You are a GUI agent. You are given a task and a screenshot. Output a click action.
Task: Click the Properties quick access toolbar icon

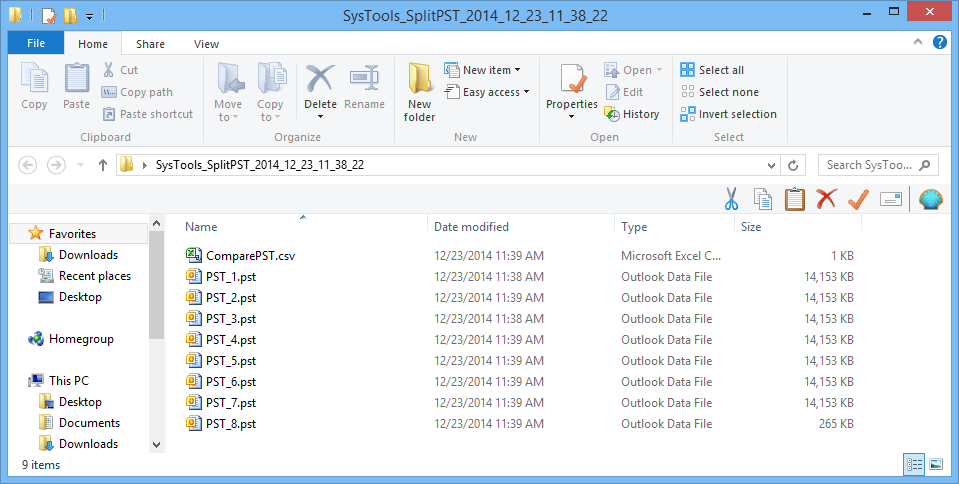point(49,15)
